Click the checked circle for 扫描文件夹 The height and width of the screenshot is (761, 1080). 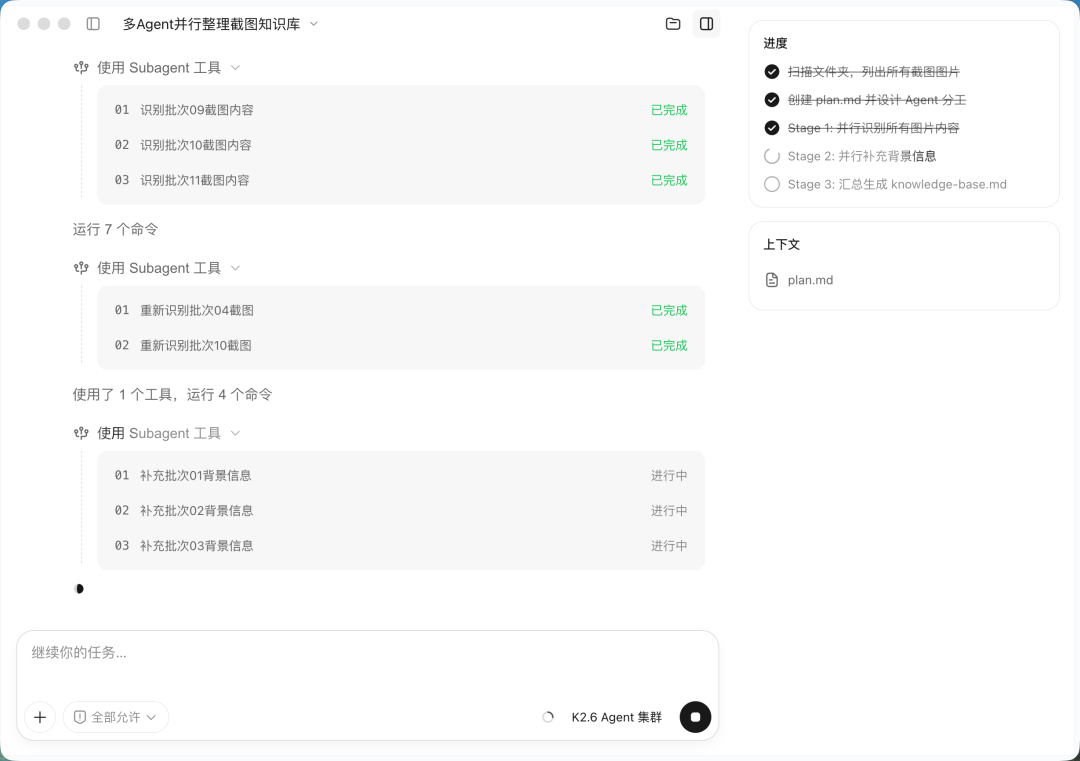(x=771, y=72)
